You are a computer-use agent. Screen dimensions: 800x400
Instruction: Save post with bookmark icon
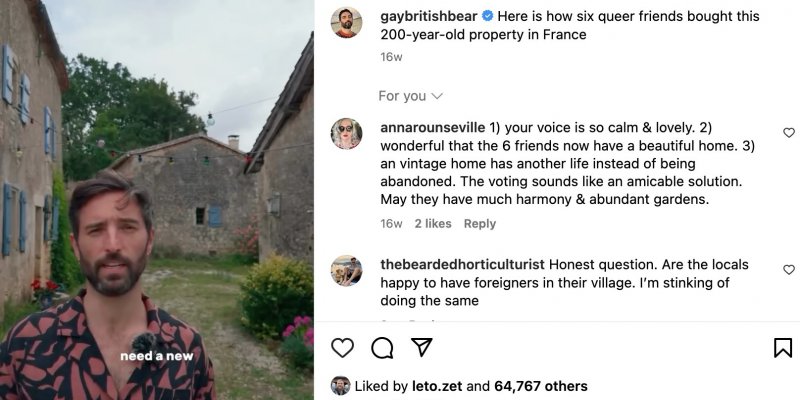[x=783, y=348]
